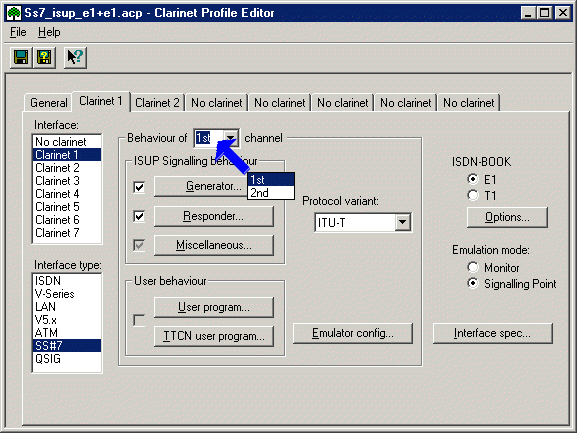This screenshot has height=433, width=577.
Task: Close the Clarinet Profile Editor window
Action: (x=563, y=13)
